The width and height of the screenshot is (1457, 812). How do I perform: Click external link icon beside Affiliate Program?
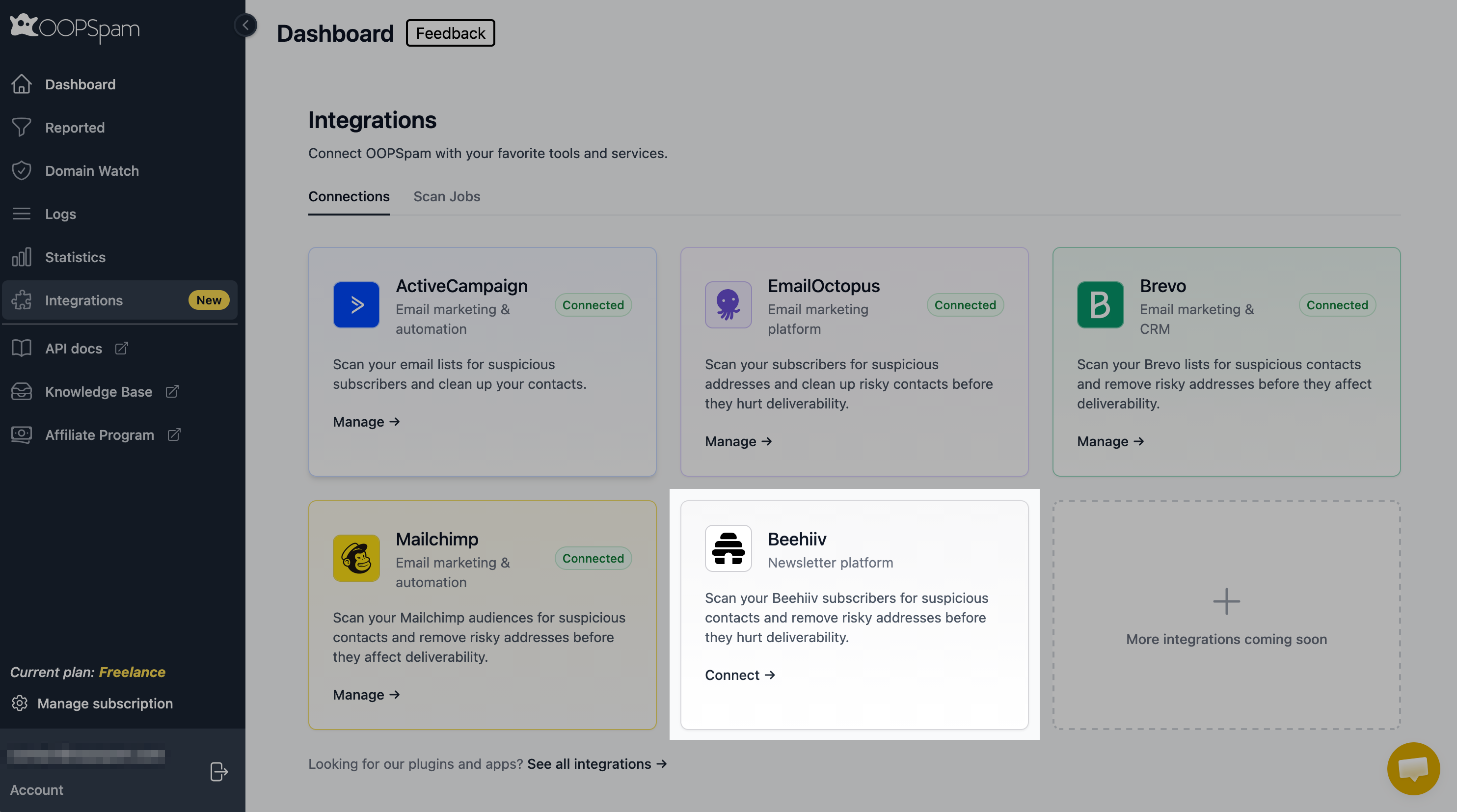(x=174, y=434)
